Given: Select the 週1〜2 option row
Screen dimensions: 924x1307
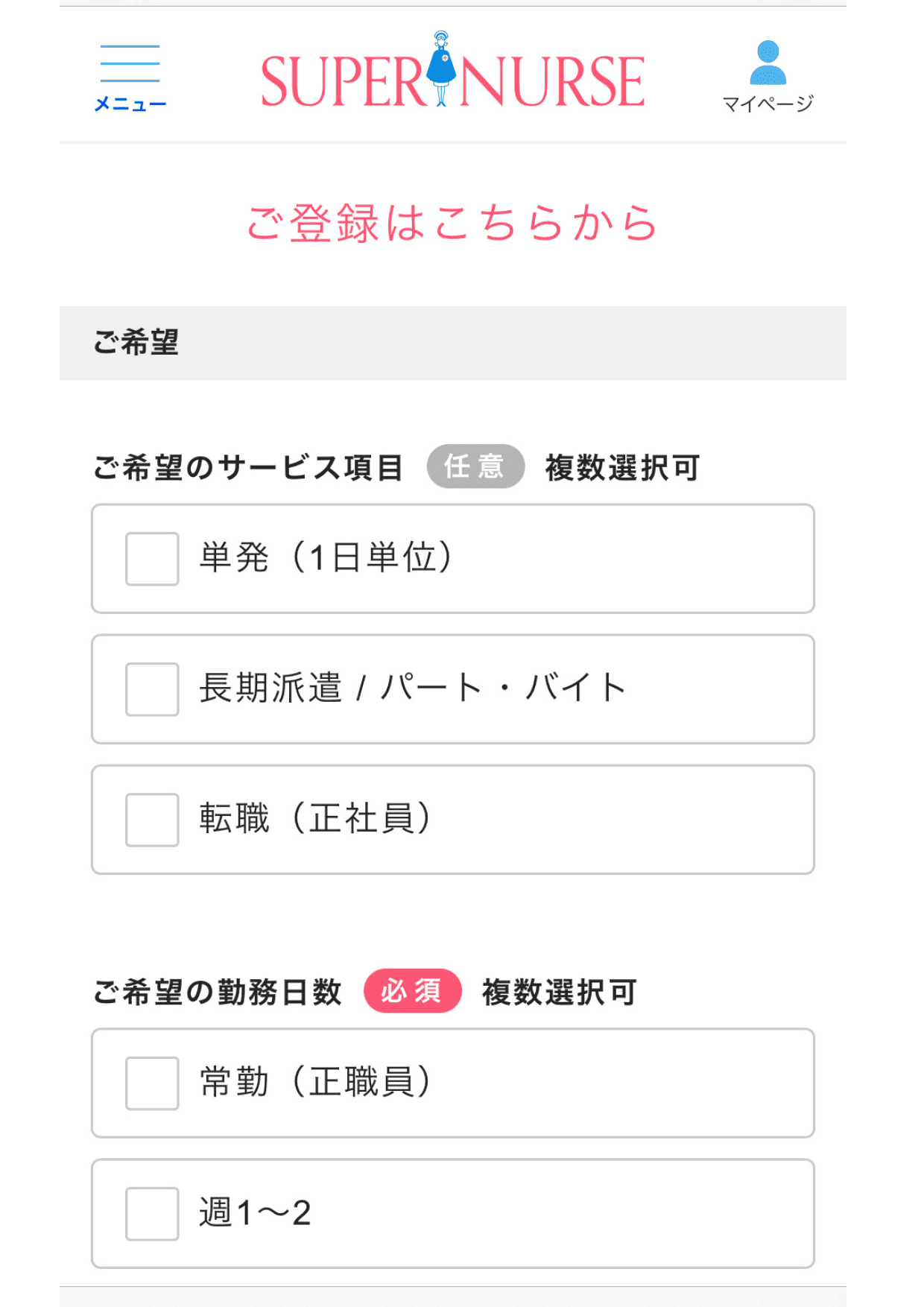Looking at the screenshot, I should 453,1214.
